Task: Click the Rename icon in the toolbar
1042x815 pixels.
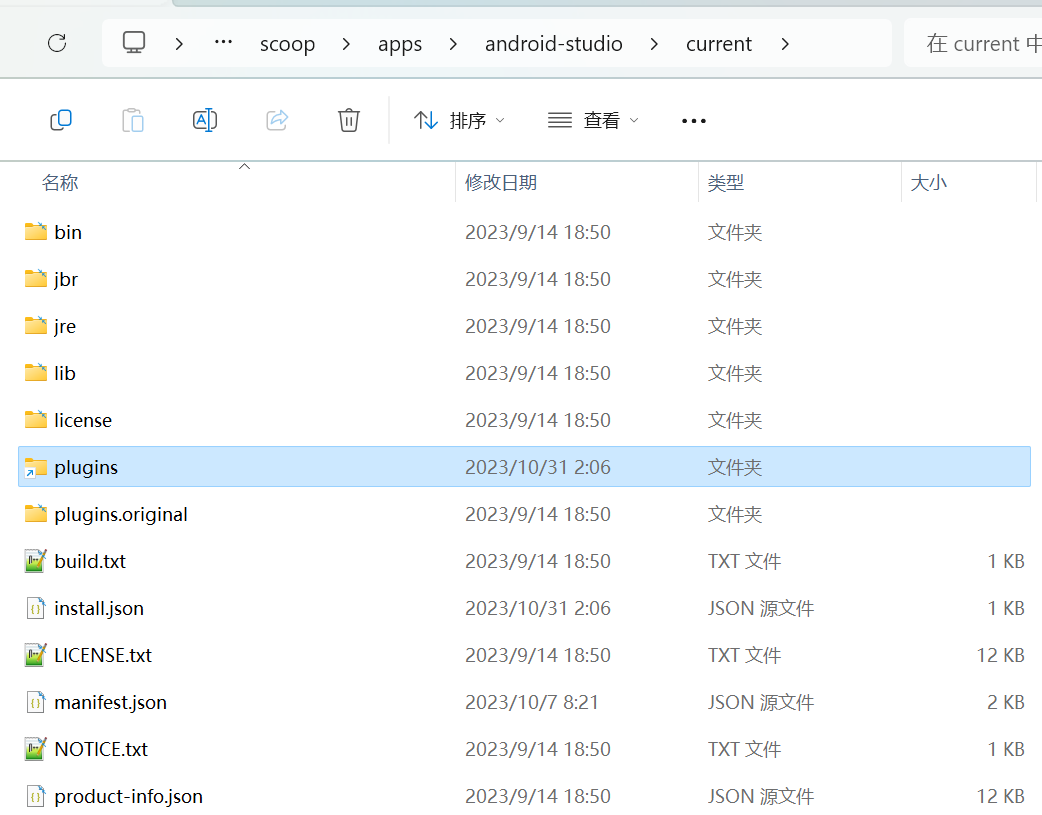Action: pos(204,119)
